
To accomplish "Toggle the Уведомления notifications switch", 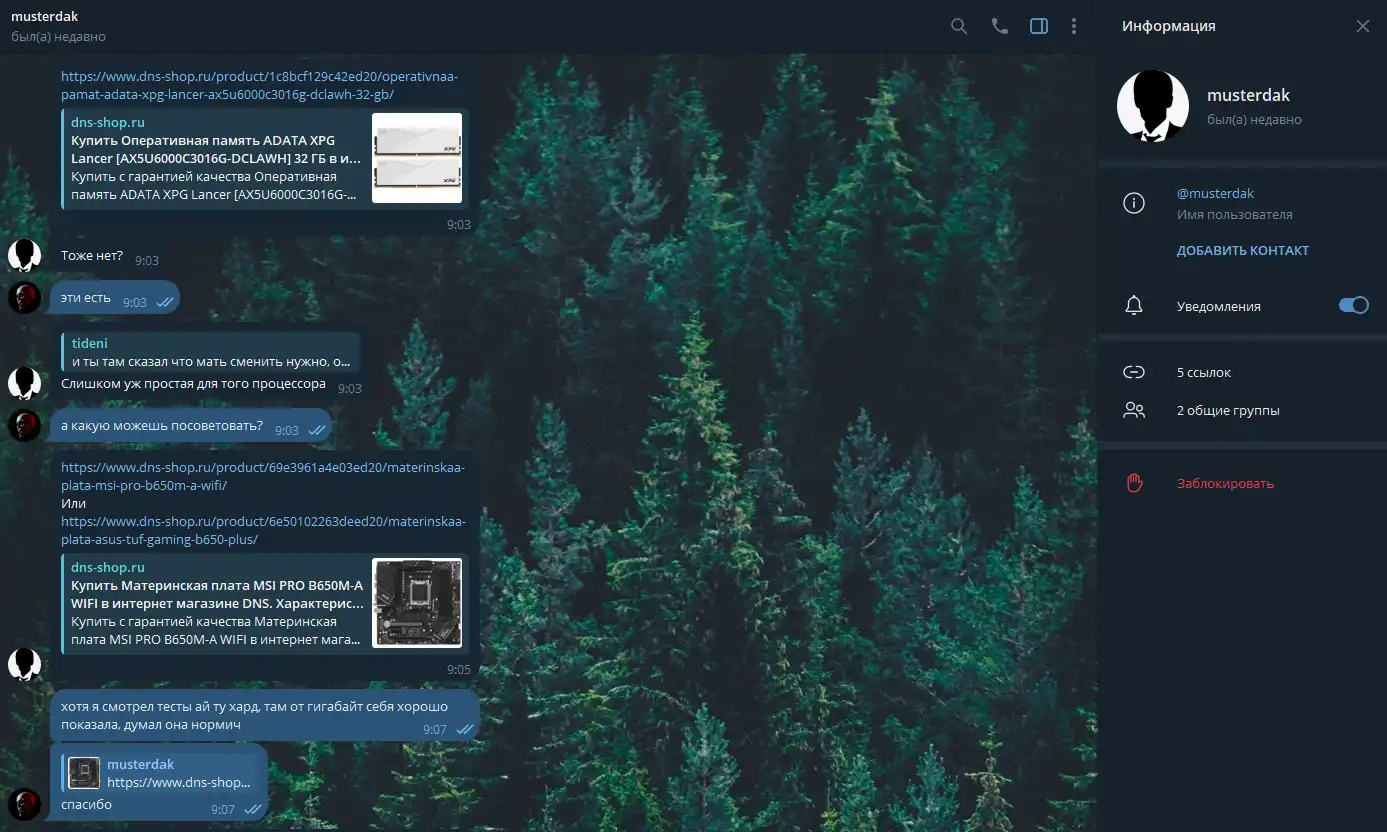I will [1353, 306].
